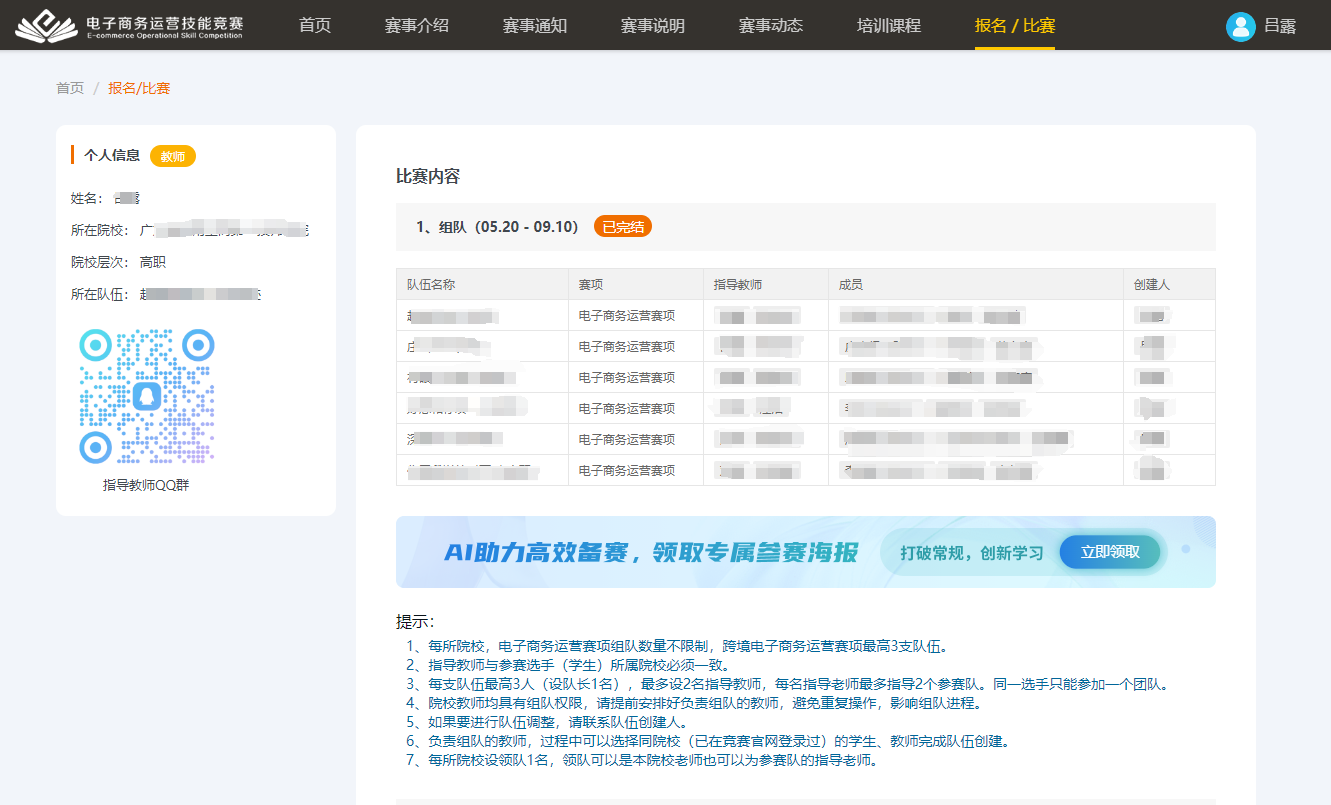1331x805 pixels.
Task: Click 首页 breadcrumb link
Action: [70, 88]
